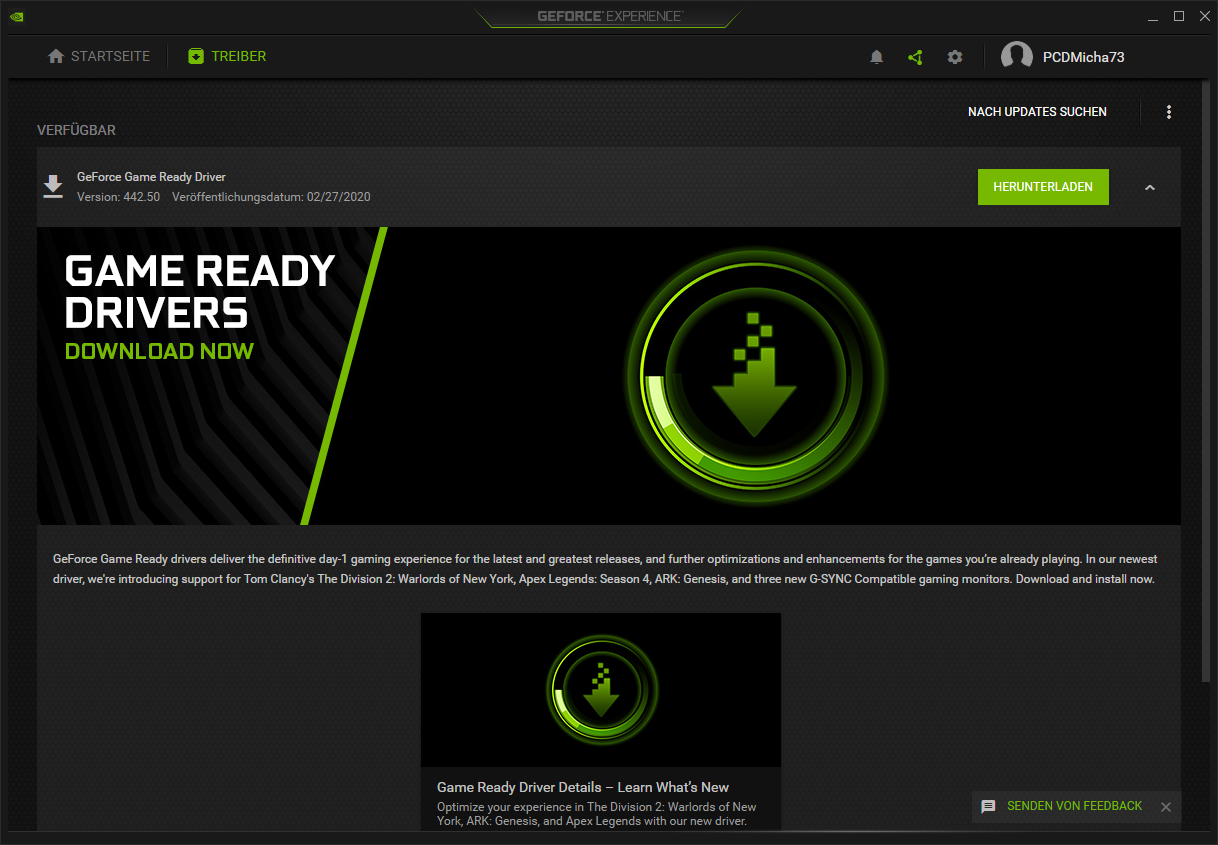
Task: Select the Treiber tab
Action: [x=227, y=56]
